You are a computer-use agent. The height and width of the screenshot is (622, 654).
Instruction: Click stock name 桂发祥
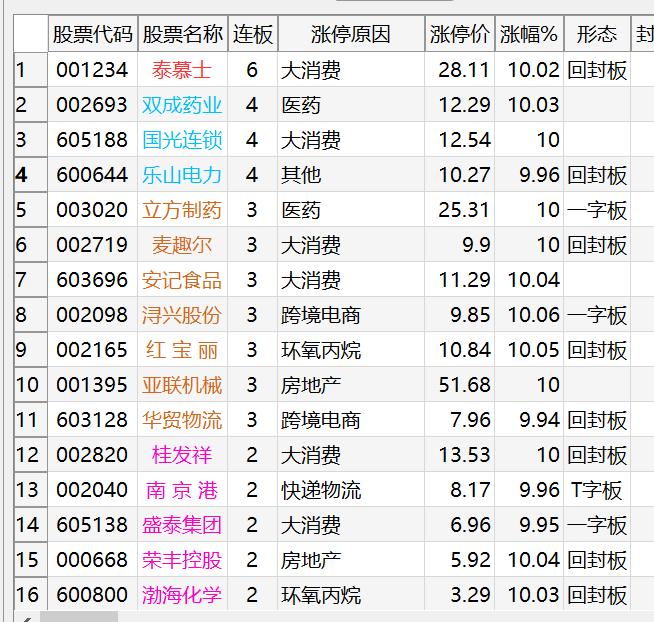pos(182,455)
